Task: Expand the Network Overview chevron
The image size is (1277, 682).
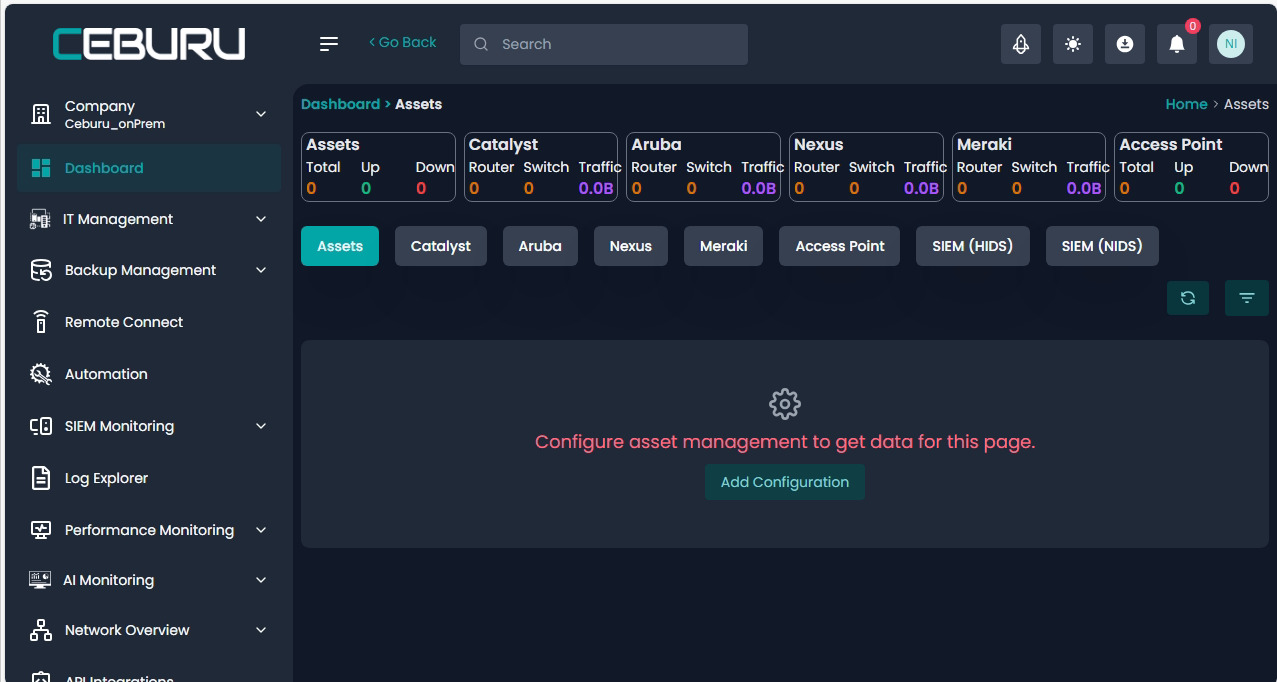Action: click(x=261, y=630)
